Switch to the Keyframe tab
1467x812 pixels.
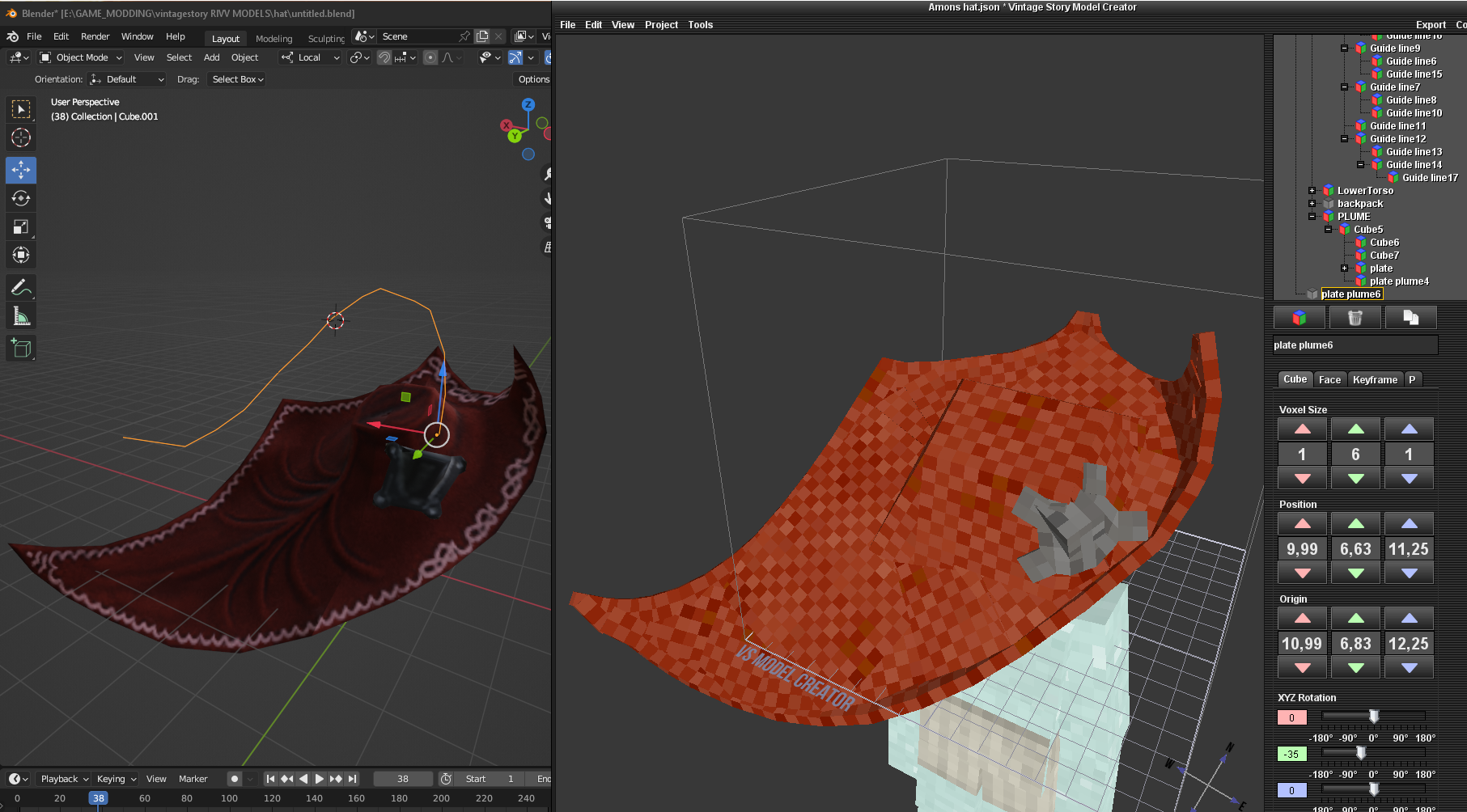click(1375, 379)
